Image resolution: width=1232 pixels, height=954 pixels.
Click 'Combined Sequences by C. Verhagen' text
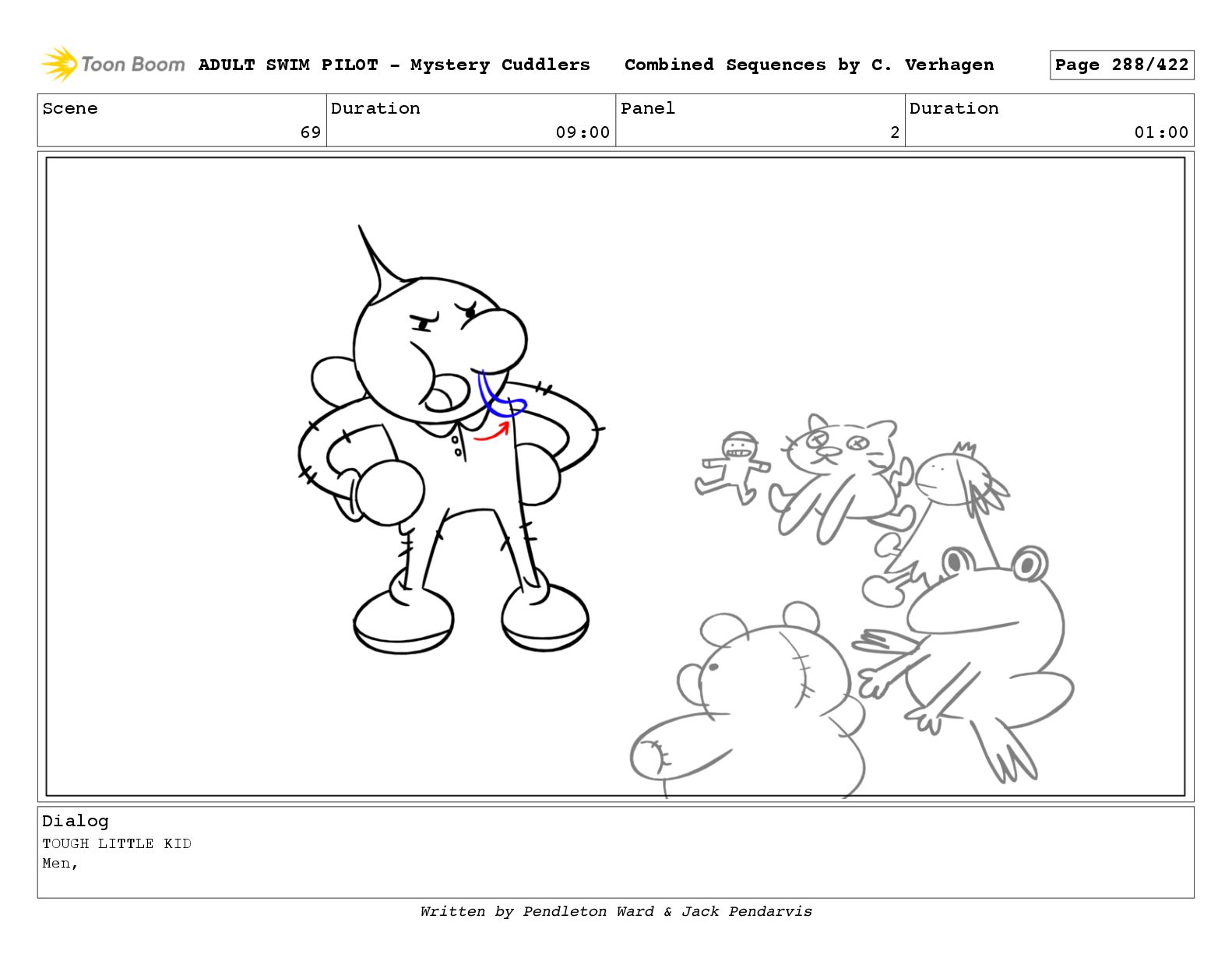pyautogui.click(x=809, y=65)
